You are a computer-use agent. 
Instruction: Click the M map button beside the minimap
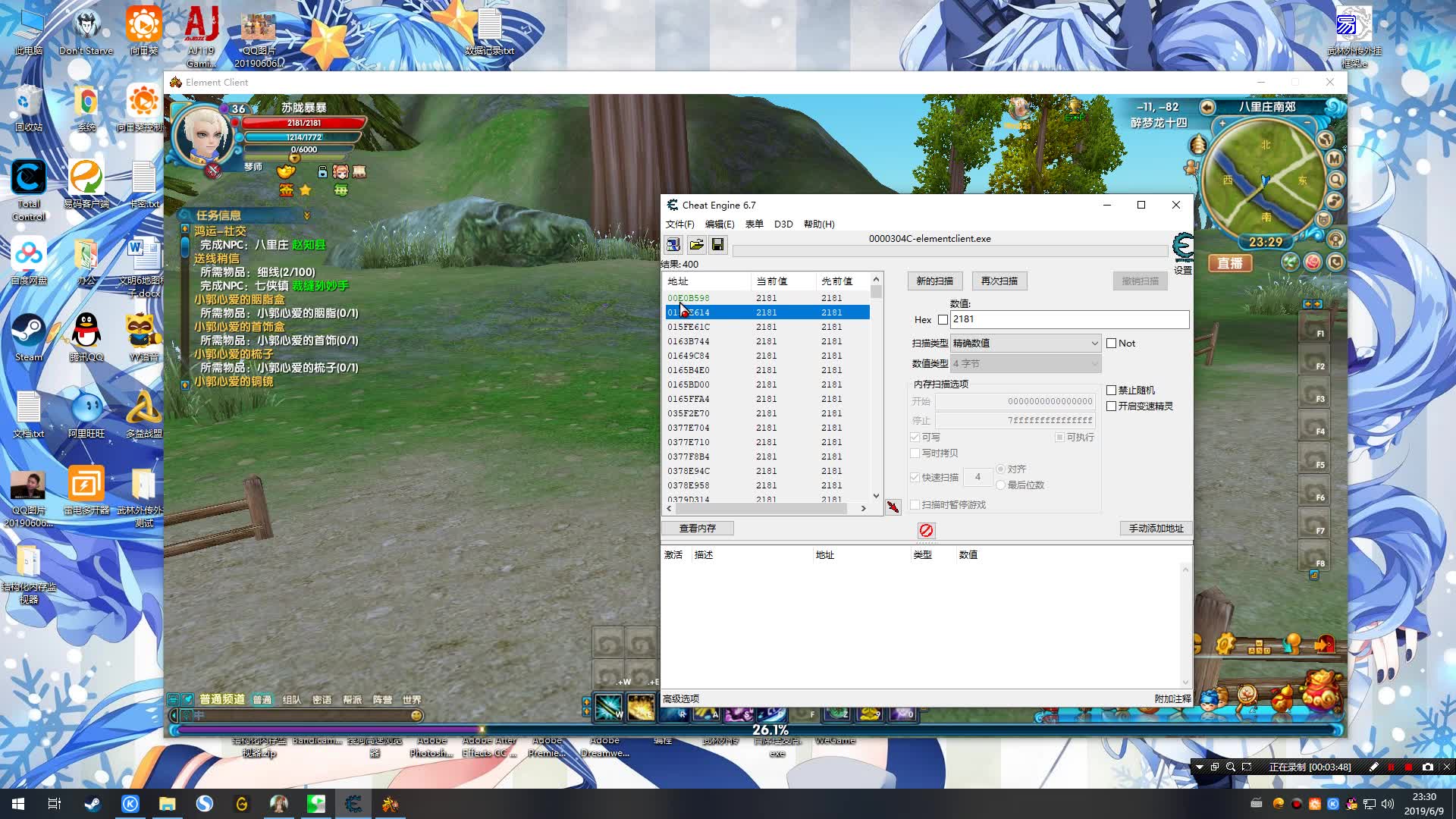(x=1335, y=158)
